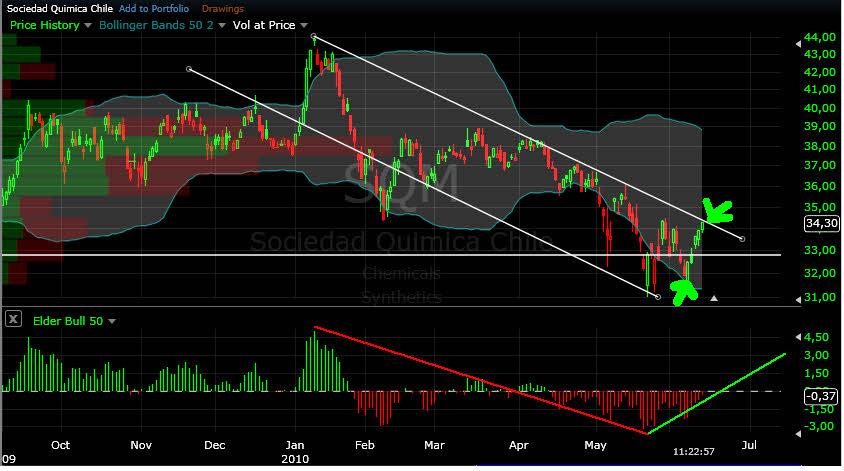Open the Drawings link
Screen dimensions: 844x471
(x=223, y=9)
